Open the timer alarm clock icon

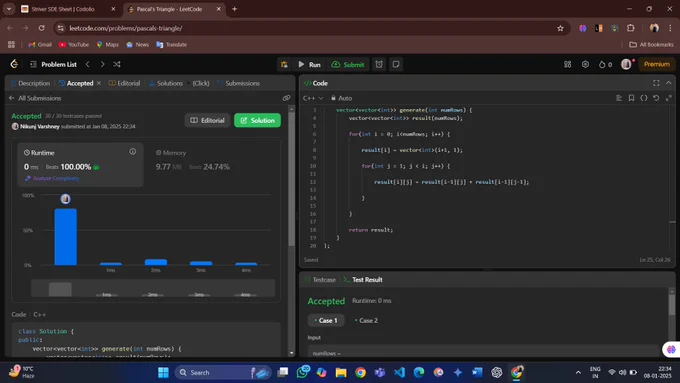[379, 64]
